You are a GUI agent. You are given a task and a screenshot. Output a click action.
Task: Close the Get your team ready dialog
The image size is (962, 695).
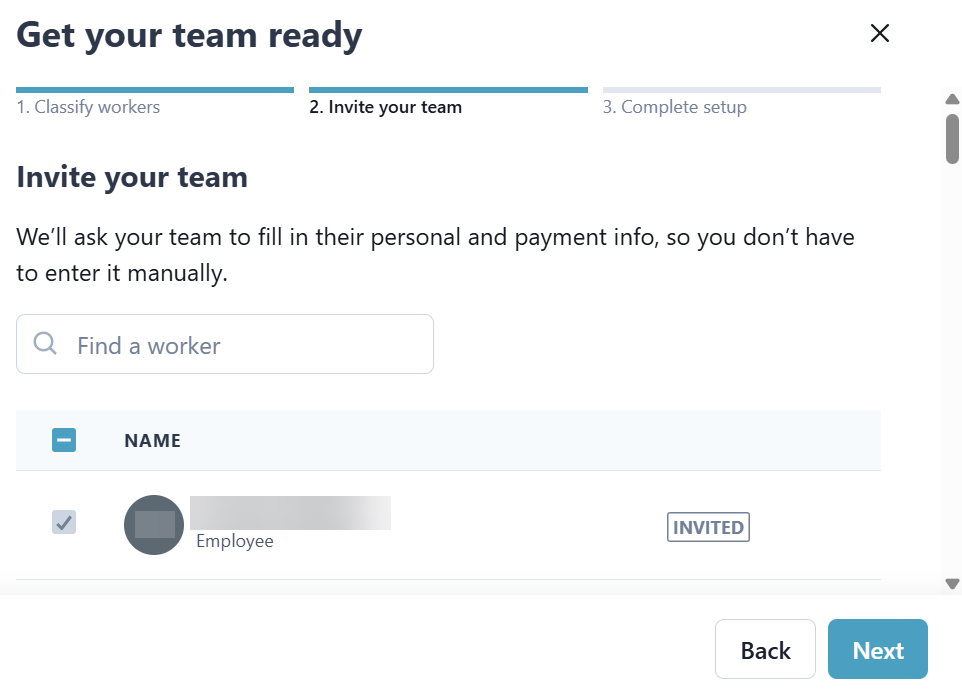[880, 34]
